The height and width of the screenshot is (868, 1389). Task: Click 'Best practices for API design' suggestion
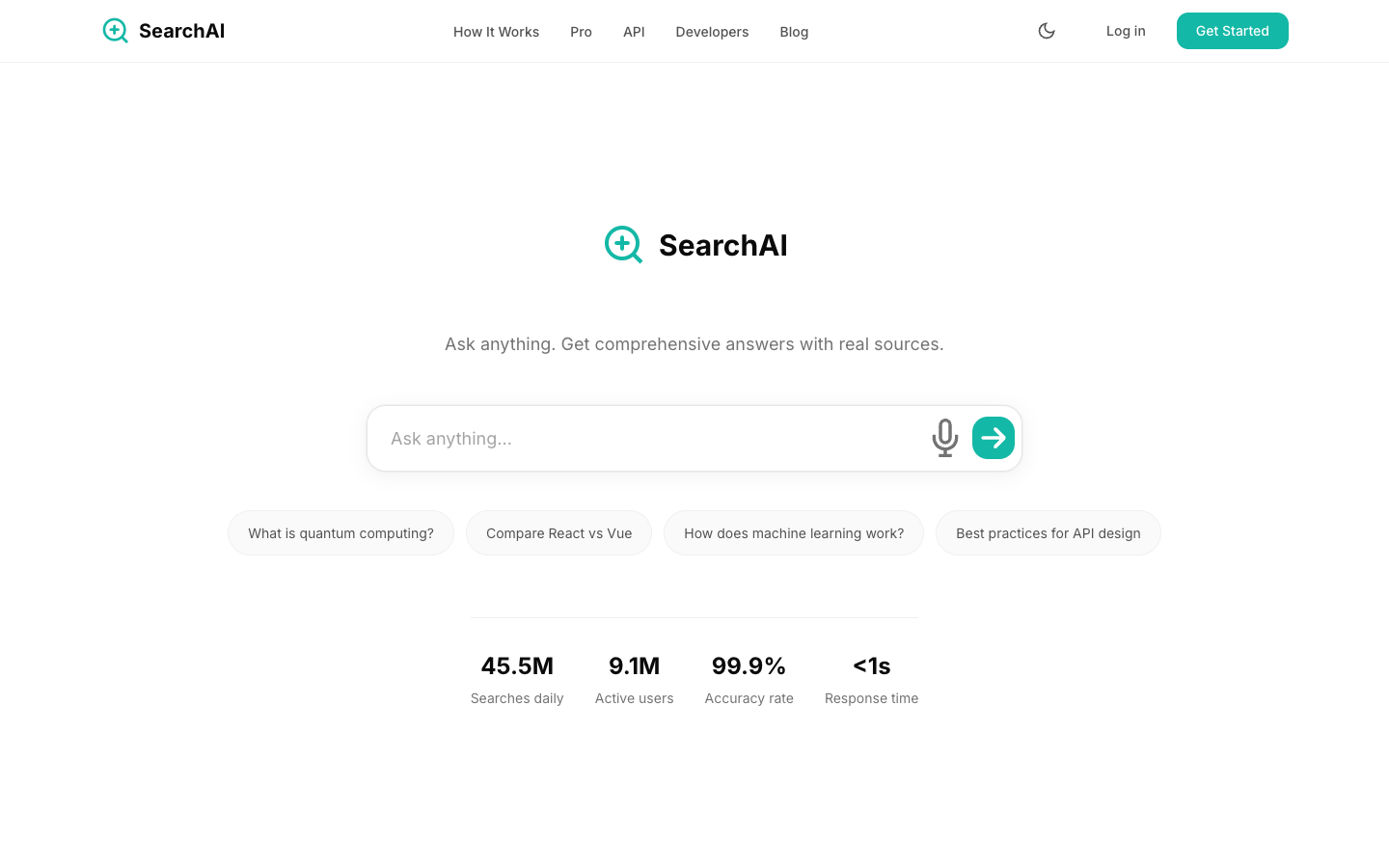[x=1049, y=532]
